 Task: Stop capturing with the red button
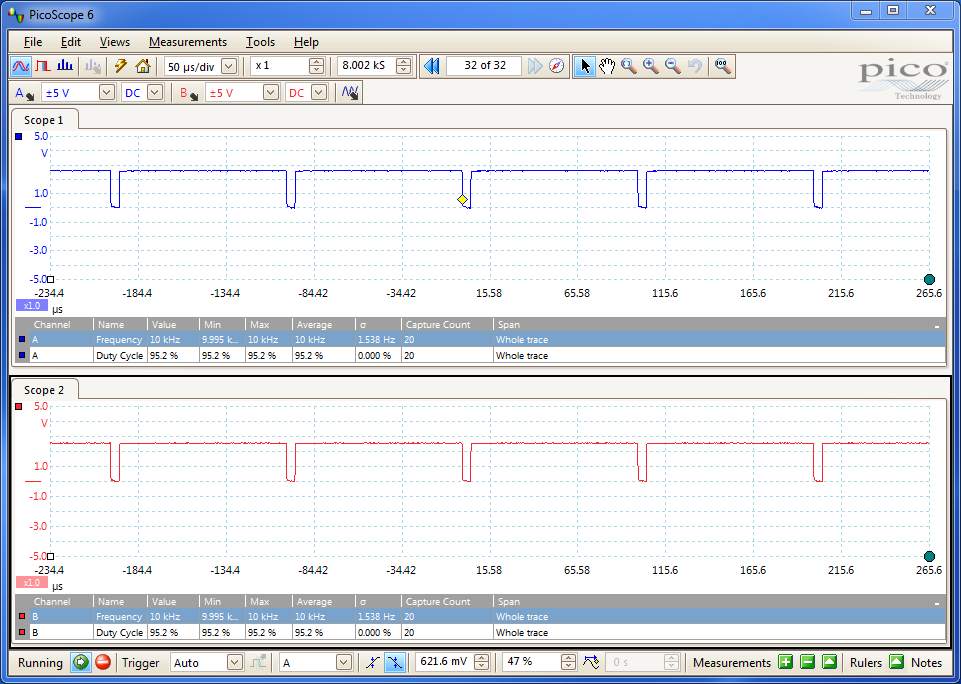(103, 662)
